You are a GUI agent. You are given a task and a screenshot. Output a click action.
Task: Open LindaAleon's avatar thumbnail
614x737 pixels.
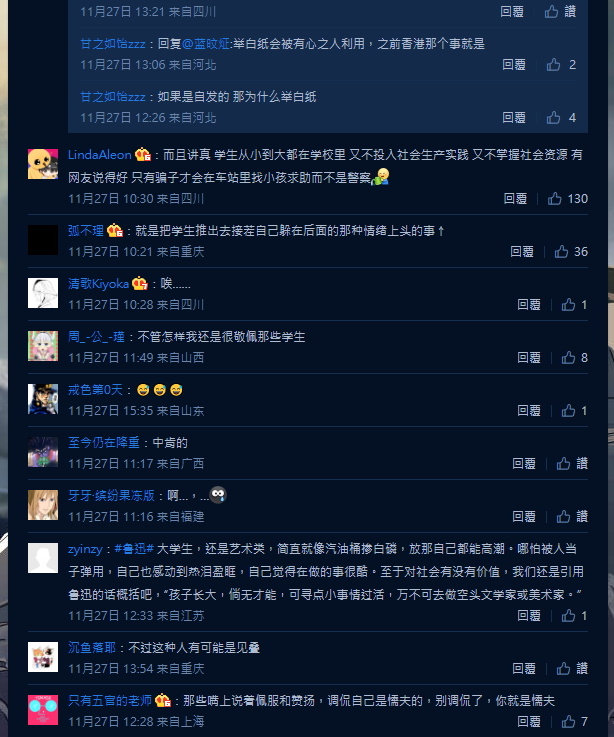click(x=43, y=164)
